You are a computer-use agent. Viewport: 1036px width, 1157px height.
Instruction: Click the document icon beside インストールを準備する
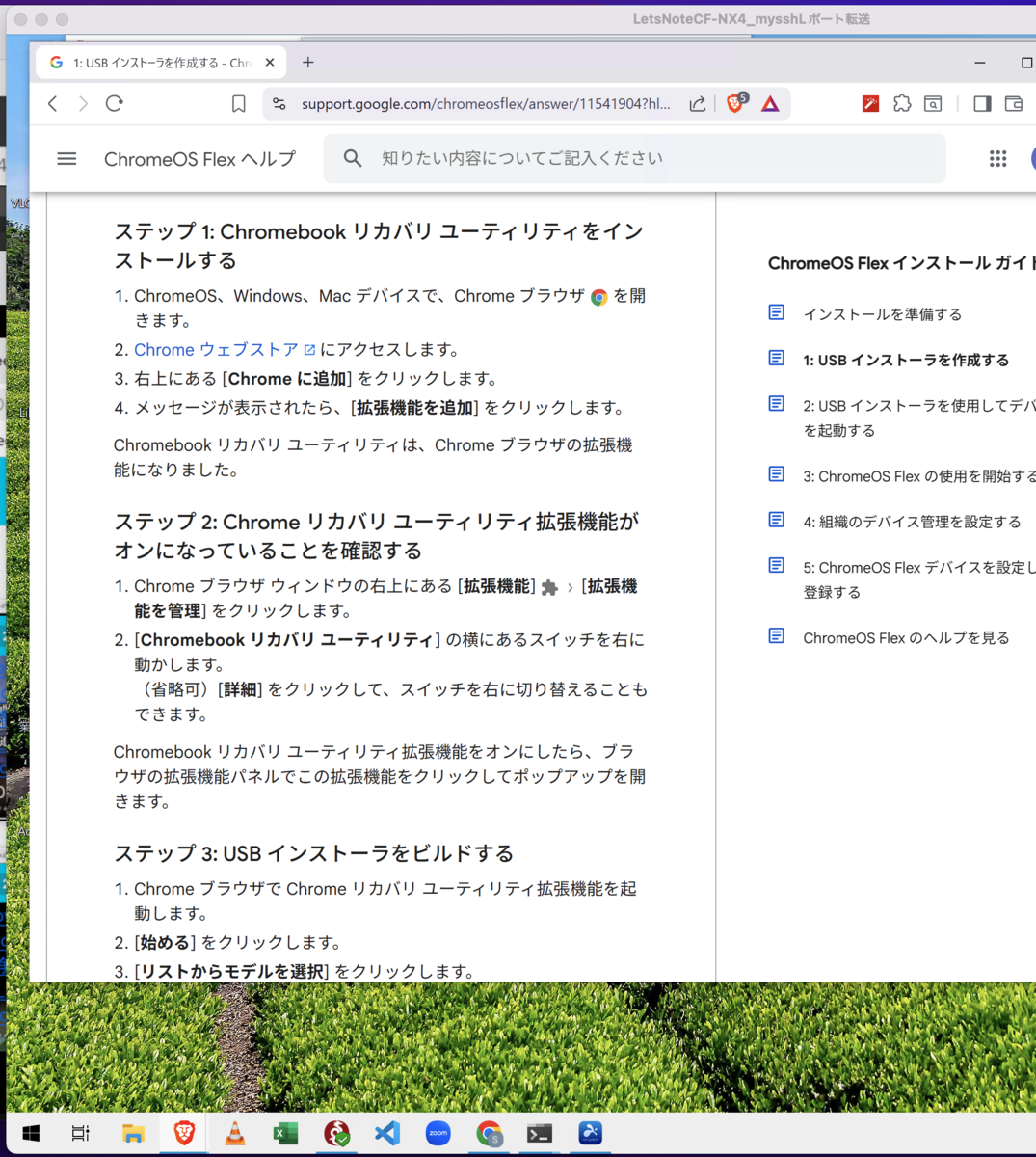pos(777,312)
